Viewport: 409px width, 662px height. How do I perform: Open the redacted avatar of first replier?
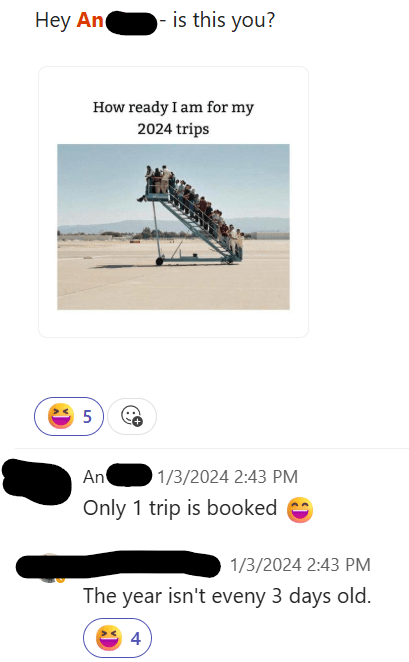(37, 482)
